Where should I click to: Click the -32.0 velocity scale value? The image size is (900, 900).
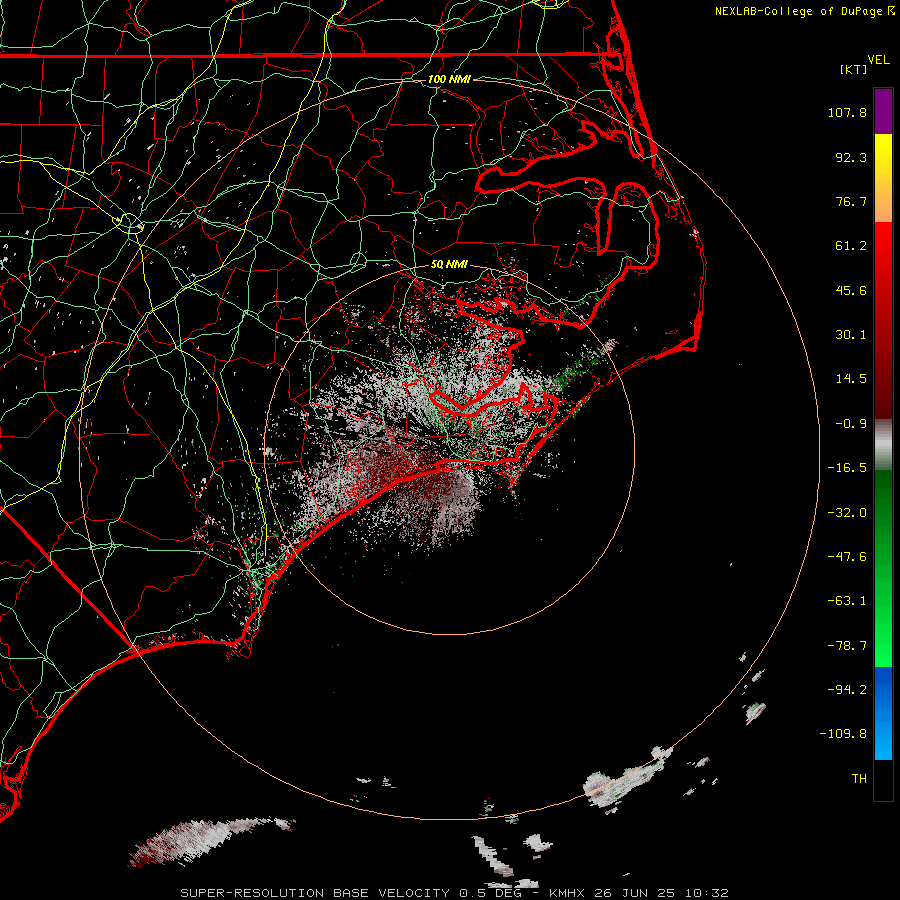(847, 513)
